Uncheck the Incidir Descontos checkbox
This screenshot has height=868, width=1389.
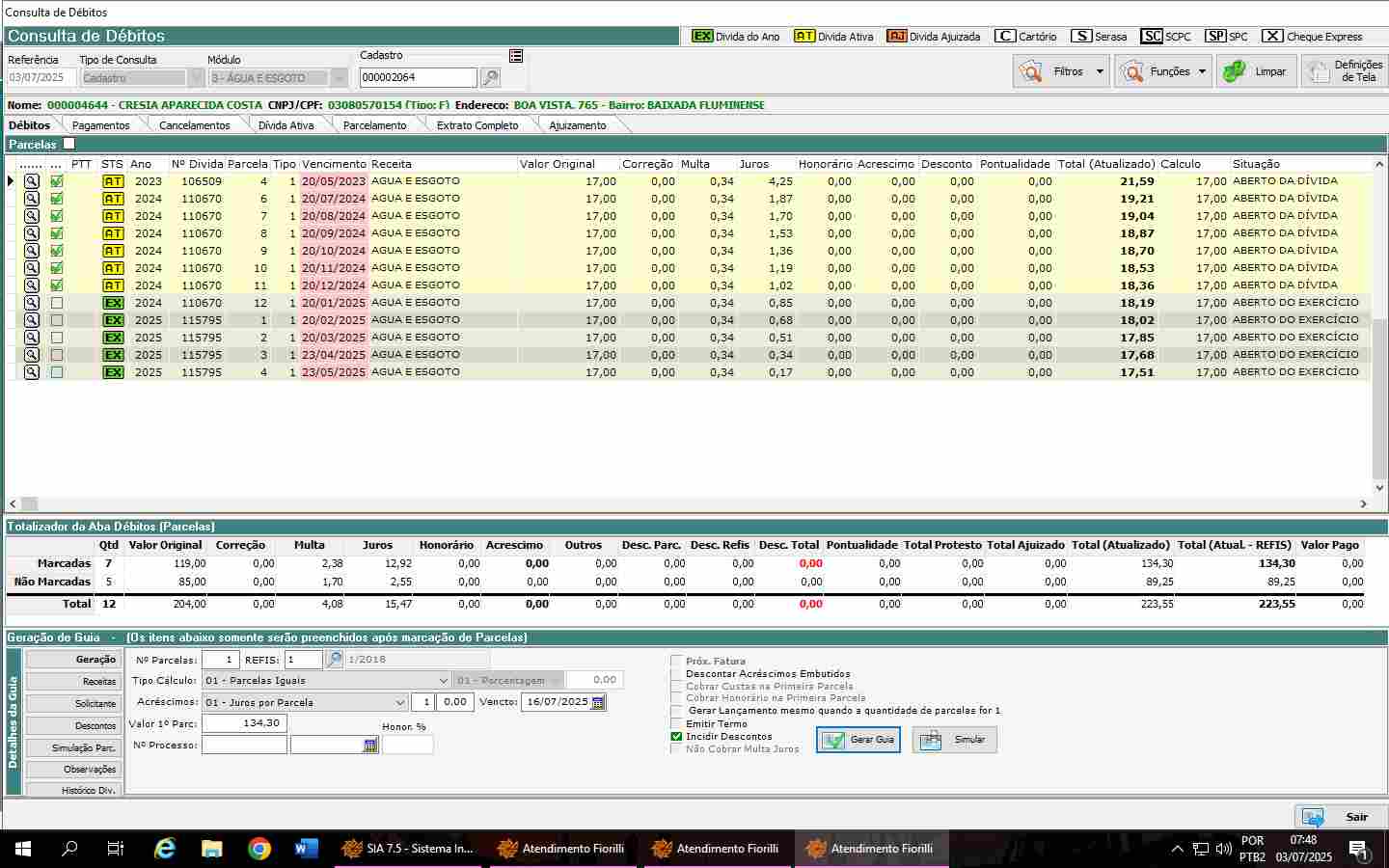tap(676, 737)
